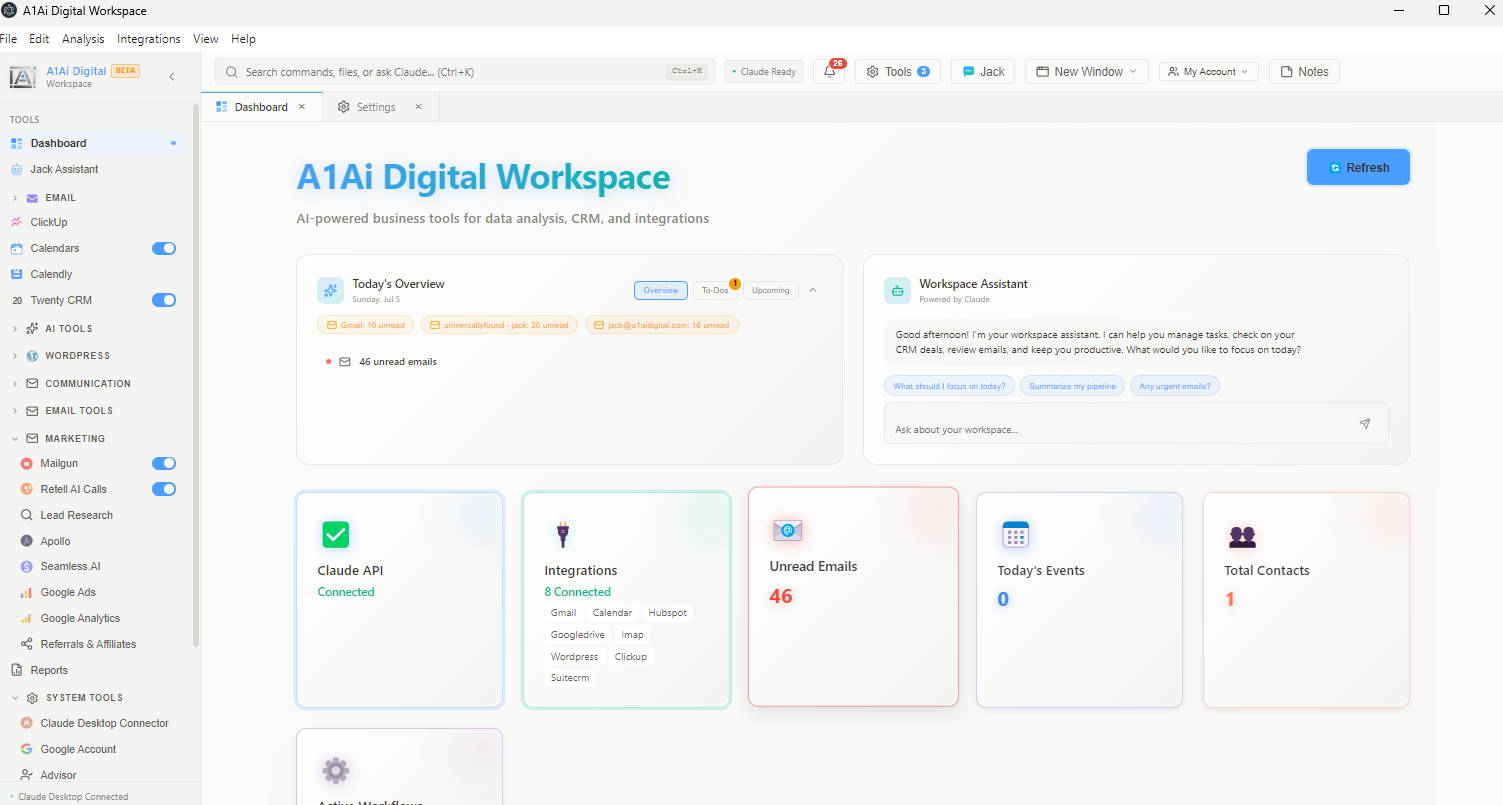This screenshot has width=1503, height=805.
Task: Click the Jack Assistant robot icon
Action: click(17, 169)
